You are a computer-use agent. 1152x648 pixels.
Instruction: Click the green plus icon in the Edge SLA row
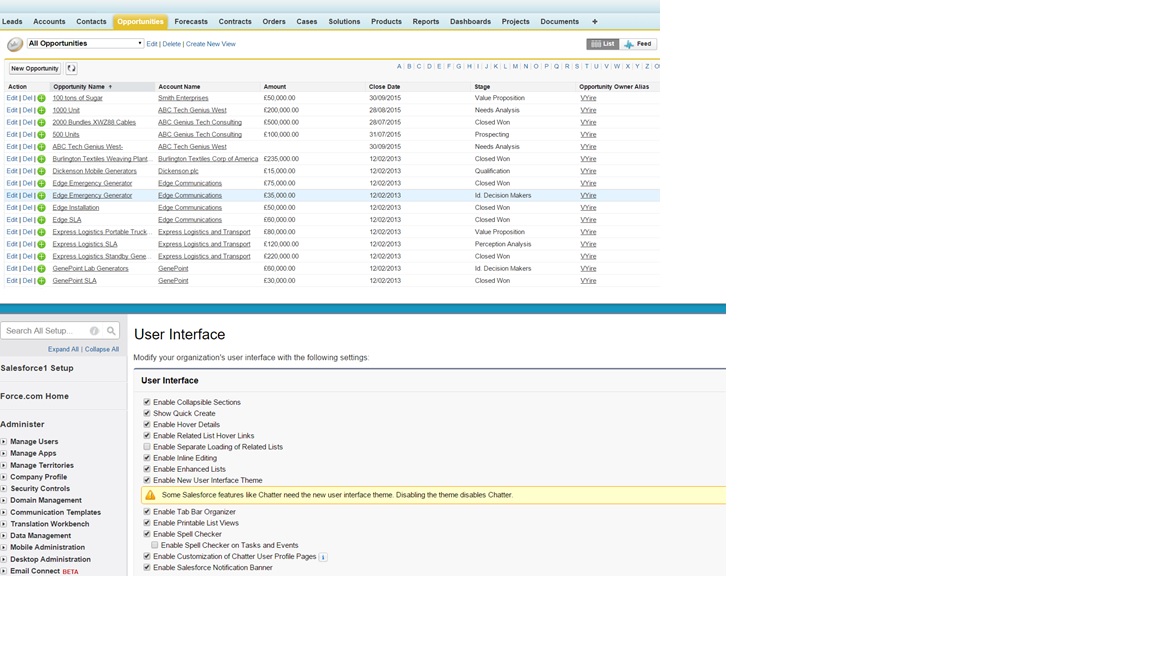42,220
